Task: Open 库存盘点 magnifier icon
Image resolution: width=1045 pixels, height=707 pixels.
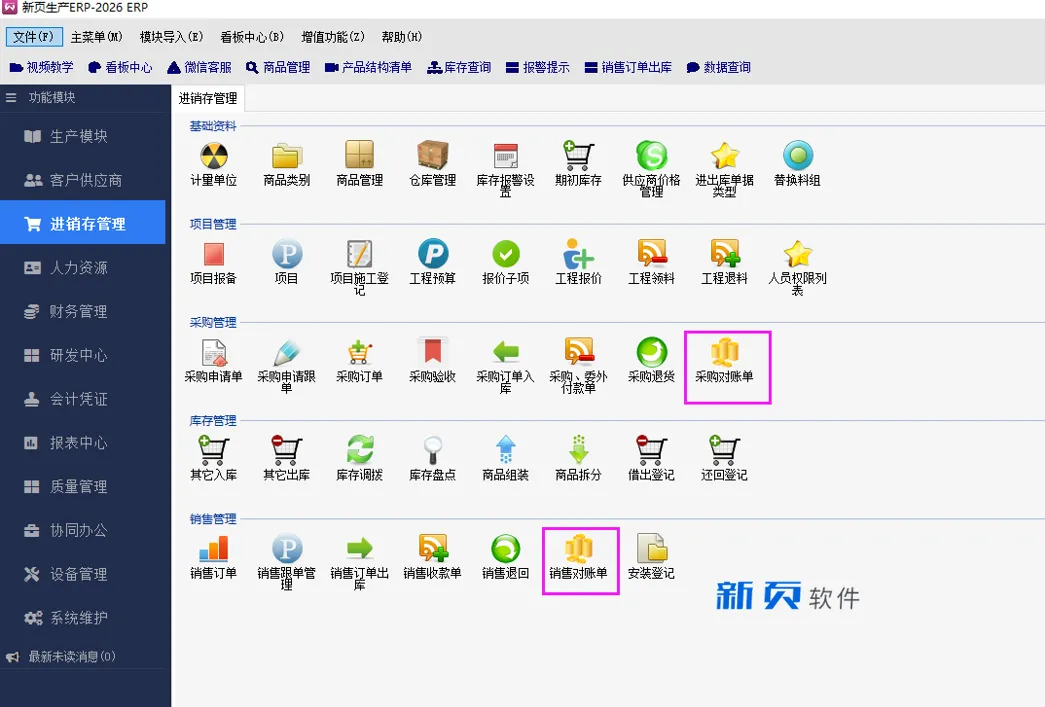Action: click(433, 450)
